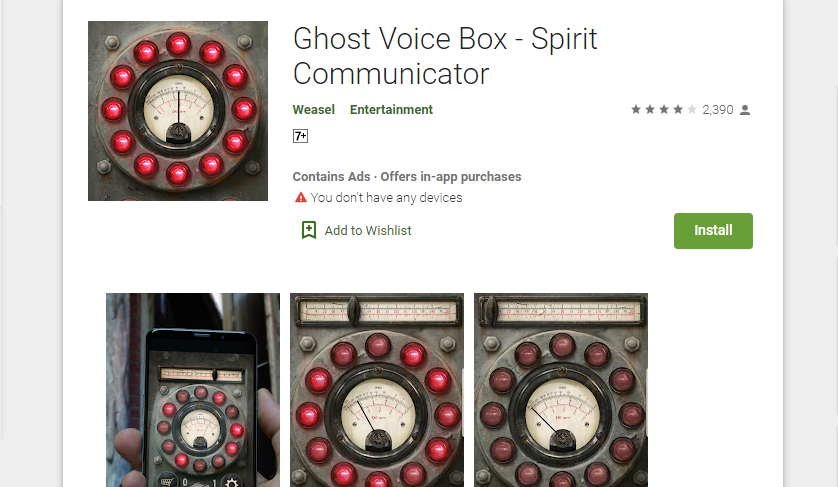Click the Ghost Voice Box app icon
838x487 pixels.
pyautogui.click(x=178, y=111)
